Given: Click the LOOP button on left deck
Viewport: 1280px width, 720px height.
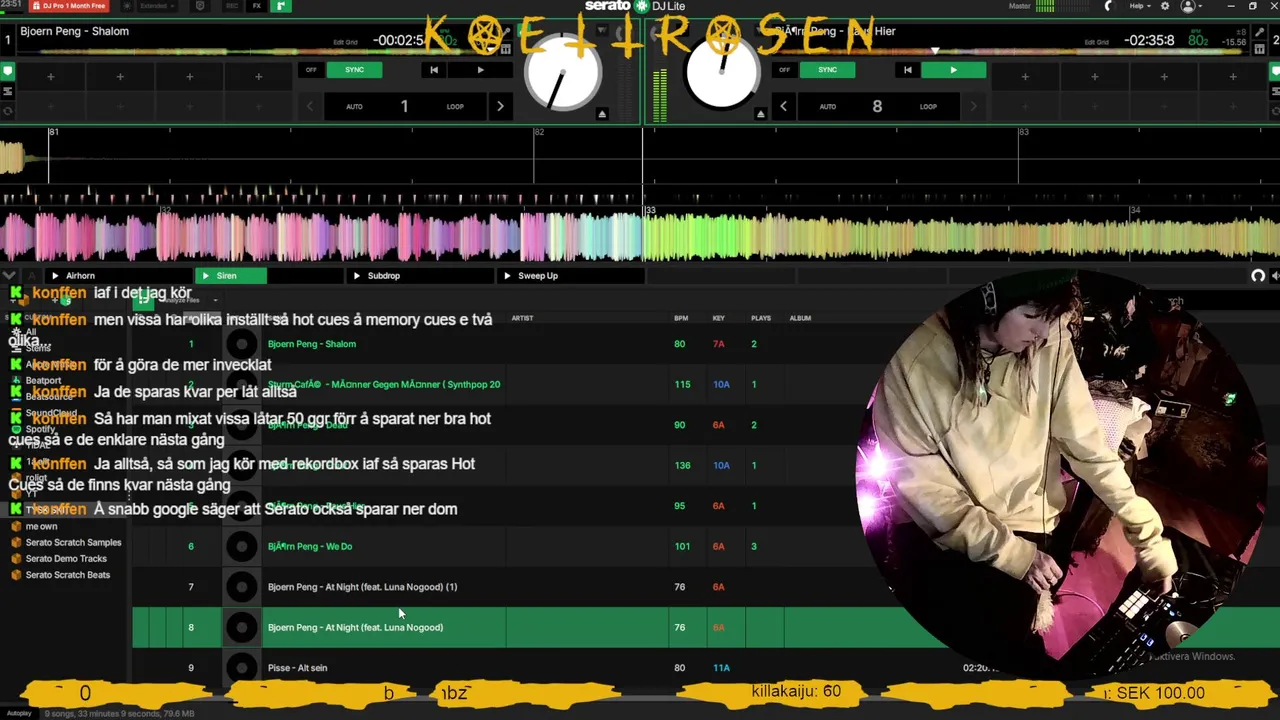Looking at the screenshot, I should pyautogui.click(x=455, y=106).
